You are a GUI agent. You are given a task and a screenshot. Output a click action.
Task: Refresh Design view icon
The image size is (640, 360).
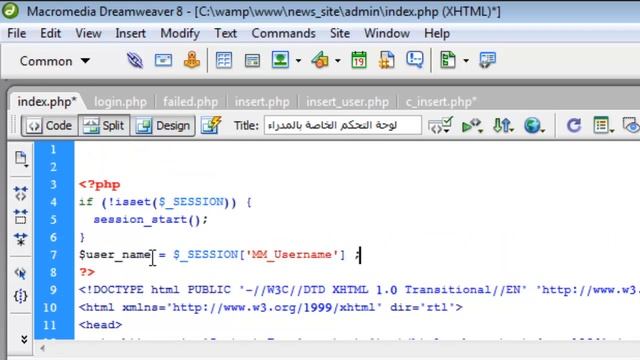573,125
